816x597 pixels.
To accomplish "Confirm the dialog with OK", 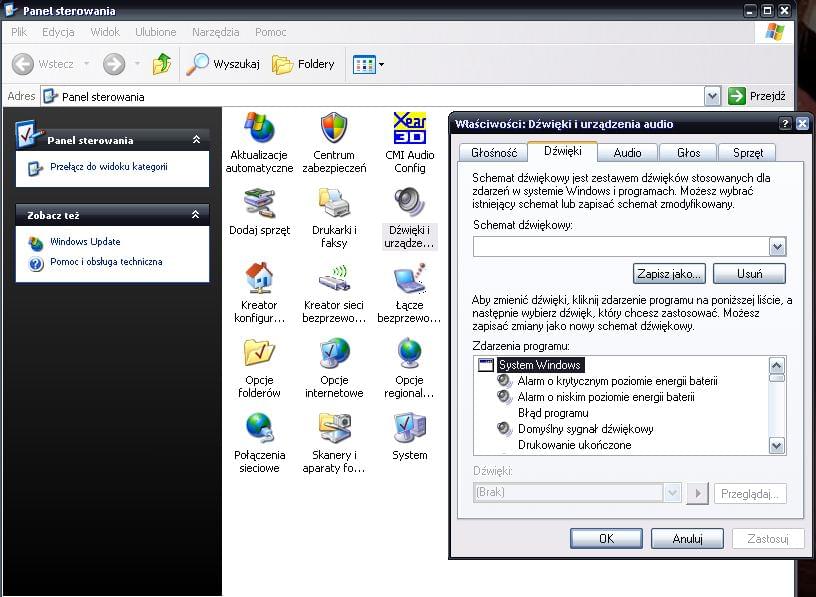I will click(606, 539).
